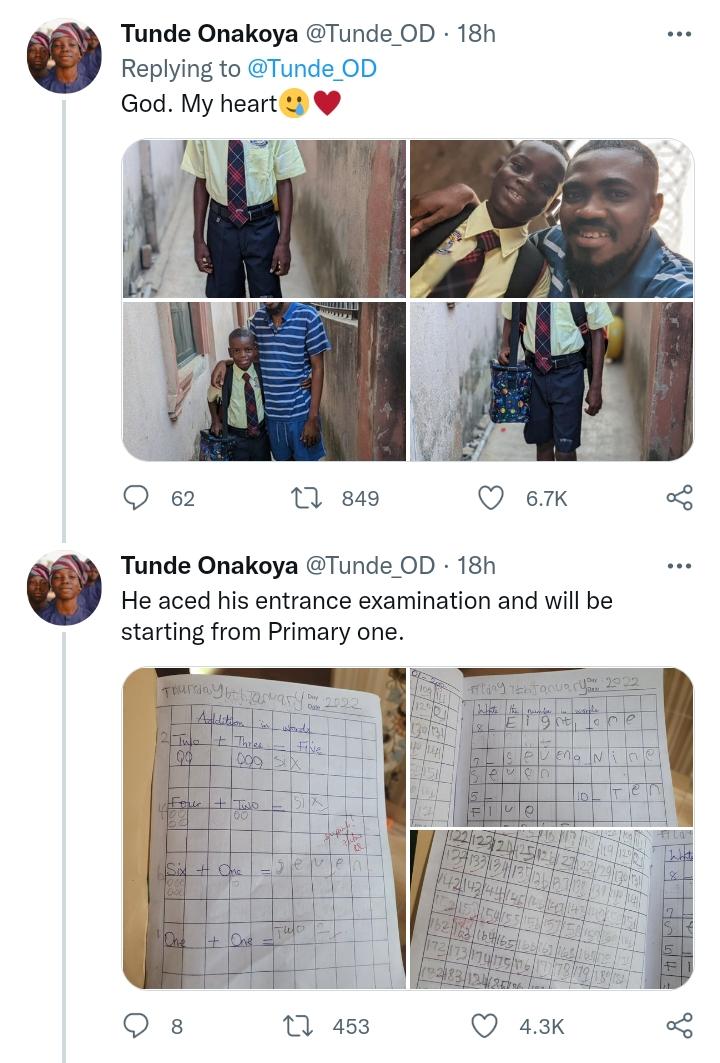Open the 'Addition in words' notebook photo
The image size is (720, 1063).
pos(264,828)
